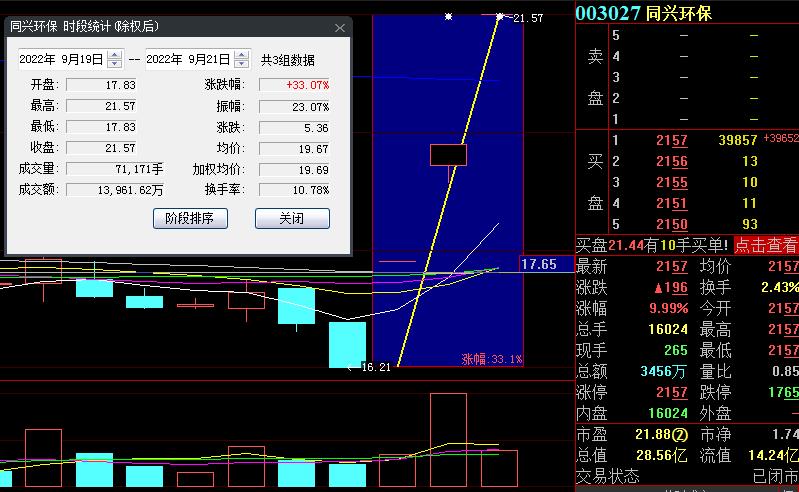
Task: Click the red candlestick inside the blue selection
Action: pyautogui.click(x=448, y=155)
